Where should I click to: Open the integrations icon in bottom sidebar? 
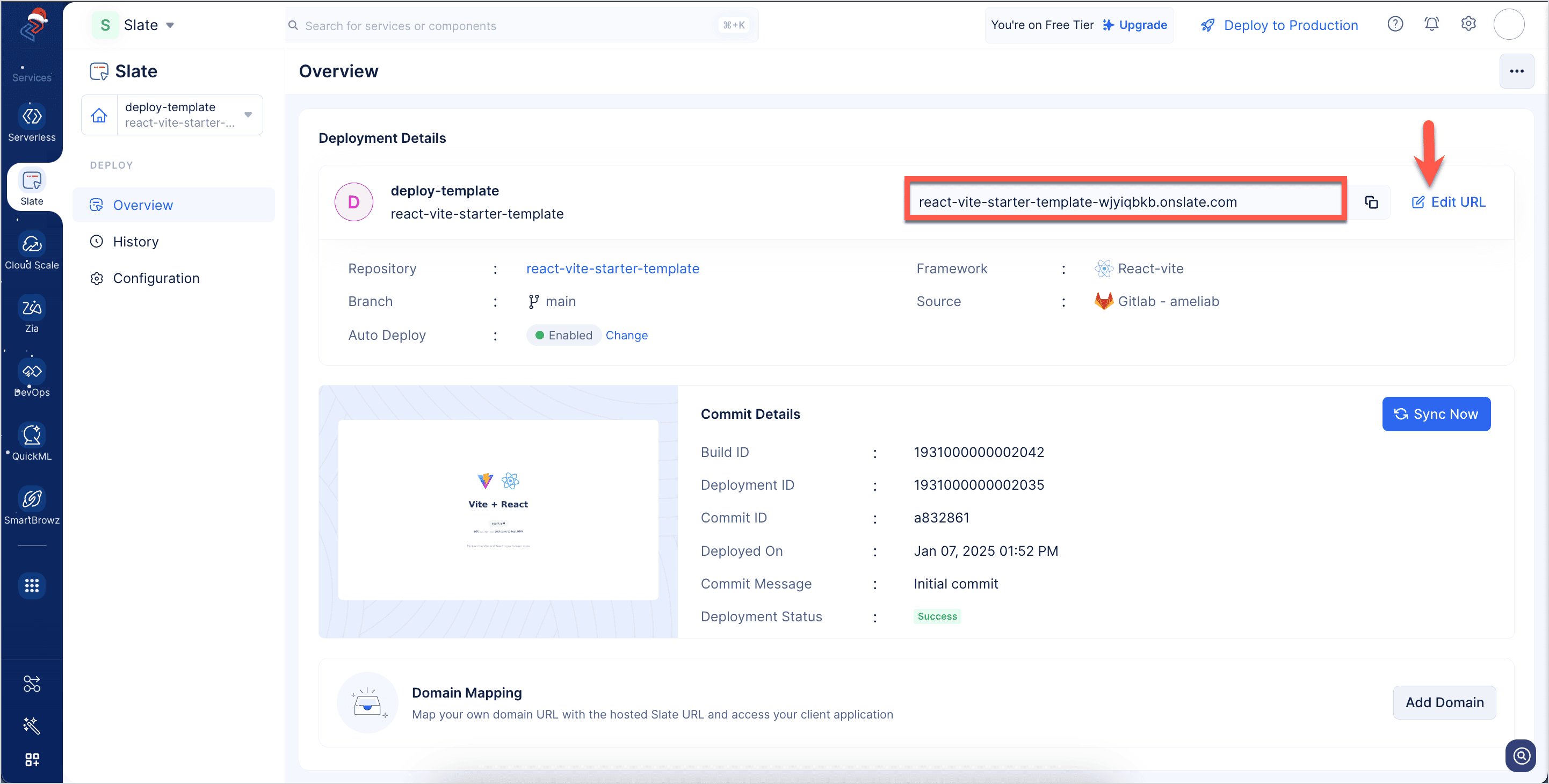(32, 684)
